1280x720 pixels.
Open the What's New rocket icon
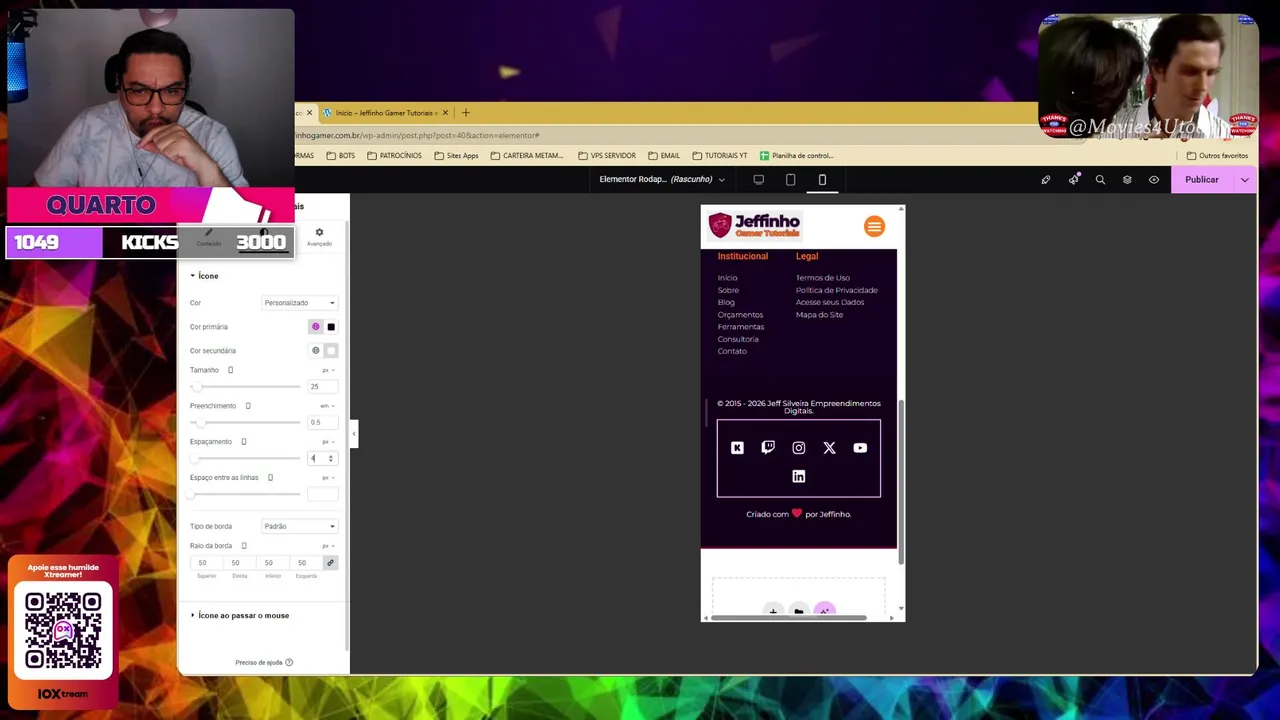tap(1073, 180)
